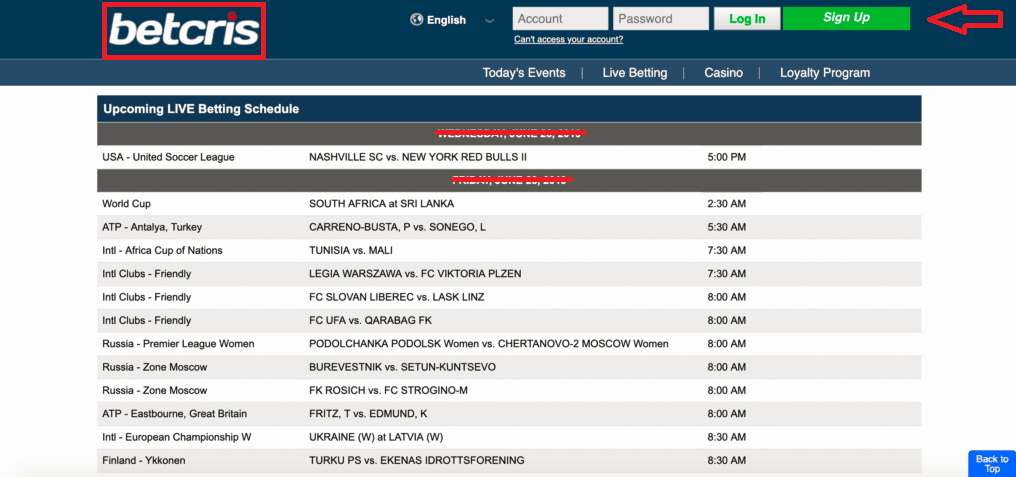Open the Today's Events menu
1016x477 pixels.
click(x=524, y=73)
